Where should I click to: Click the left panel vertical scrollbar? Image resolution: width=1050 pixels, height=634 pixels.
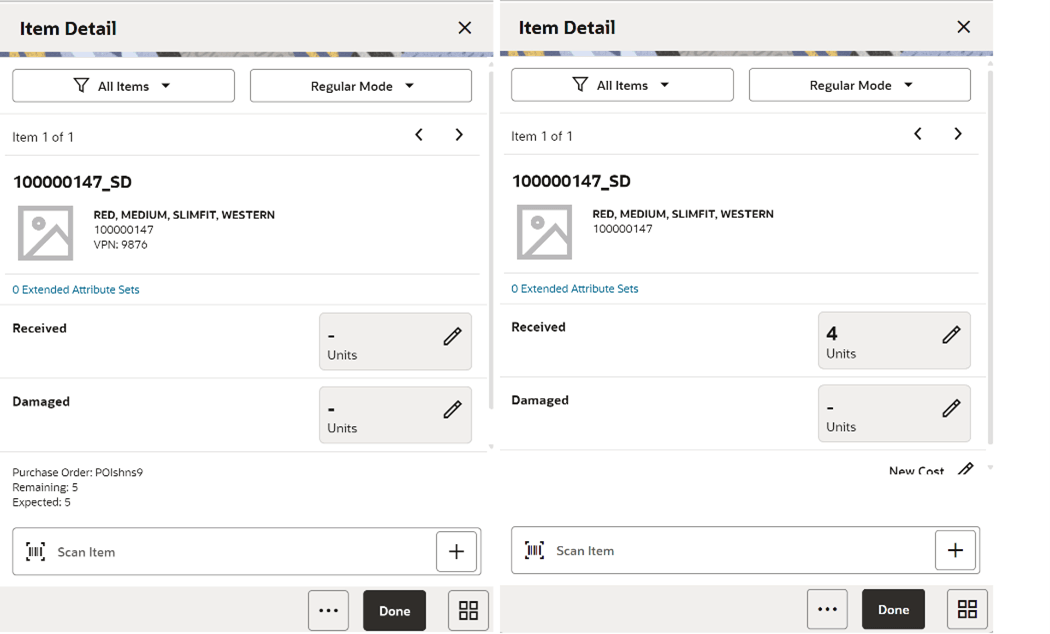(491, 241)
